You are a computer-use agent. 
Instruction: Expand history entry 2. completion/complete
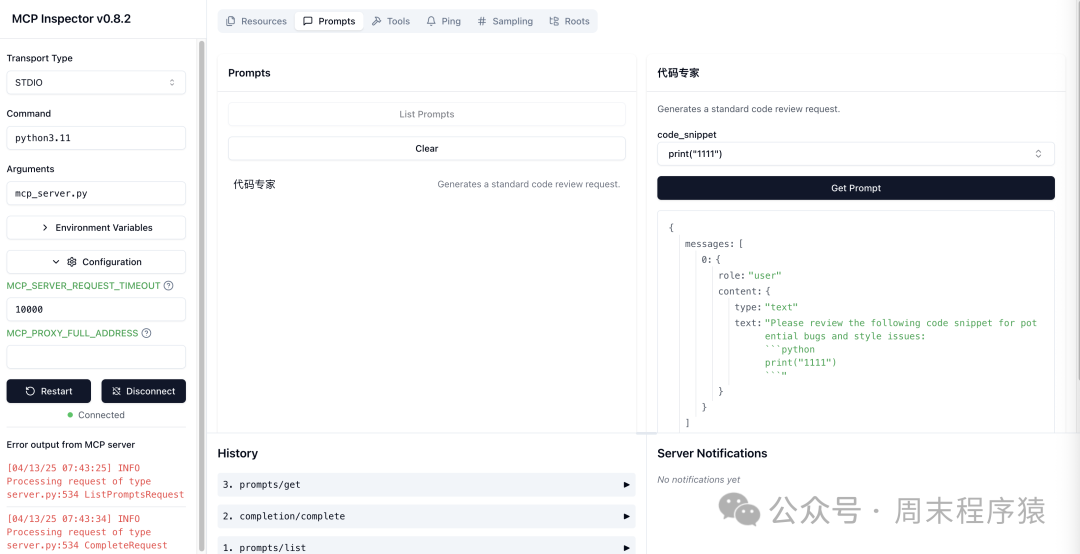click(426, 516)
